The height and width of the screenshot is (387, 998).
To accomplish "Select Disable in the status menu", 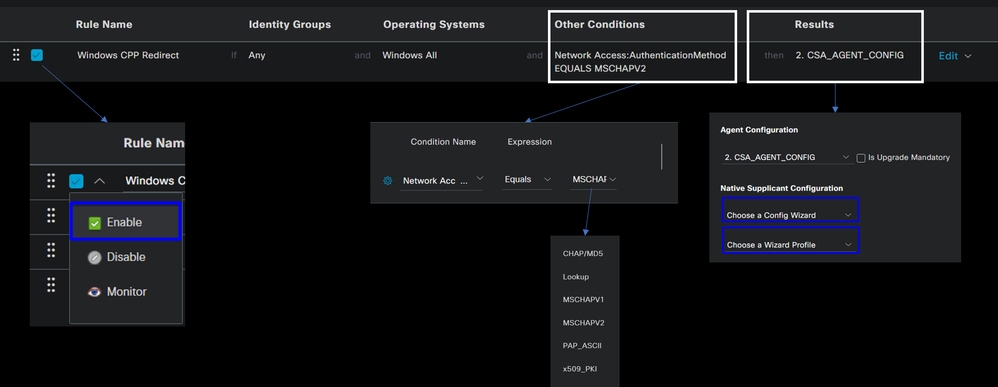I will click(x=125, y=257).
